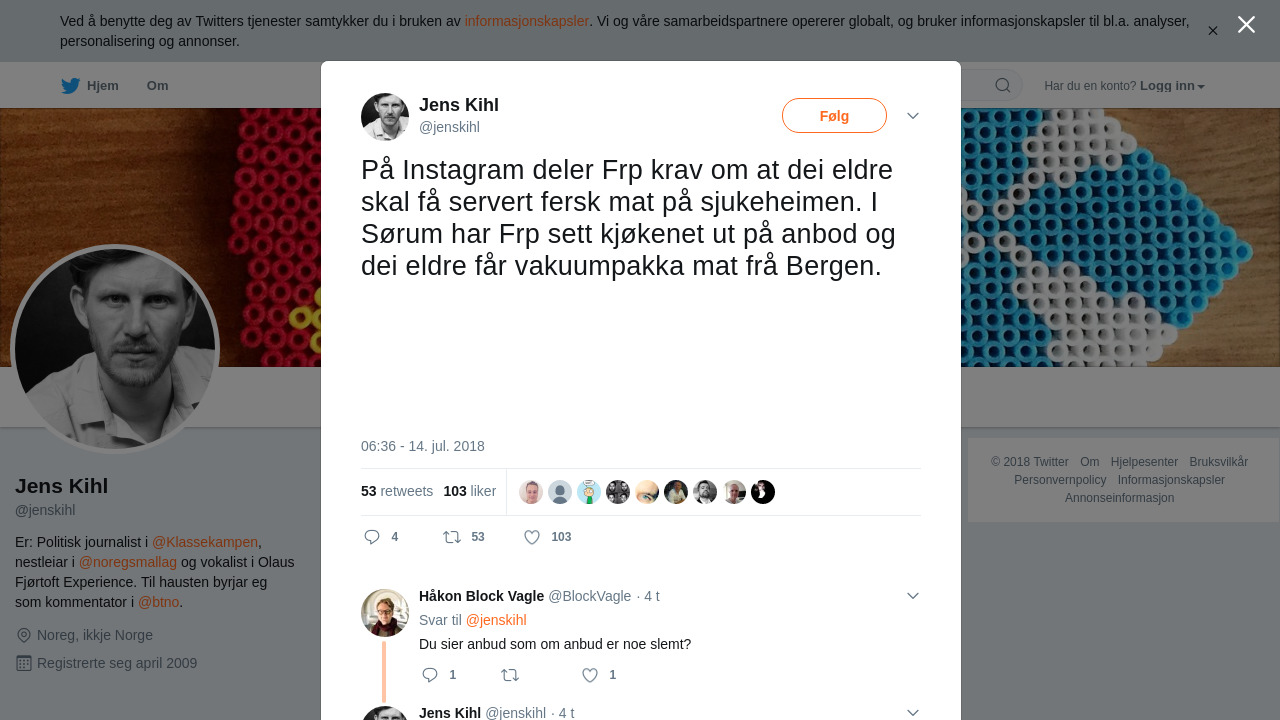
Task: Click Jens Kihl's avatar in tweet header
Action: (x=385, y=117)
